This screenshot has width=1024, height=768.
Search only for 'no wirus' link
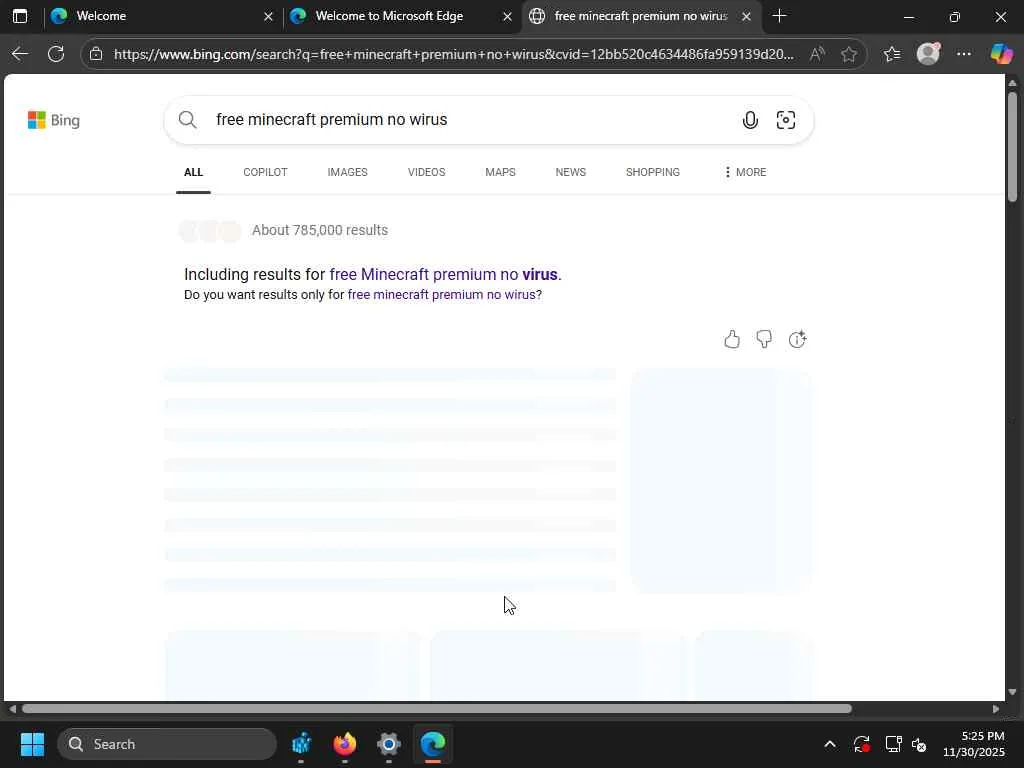click(441, 295)
